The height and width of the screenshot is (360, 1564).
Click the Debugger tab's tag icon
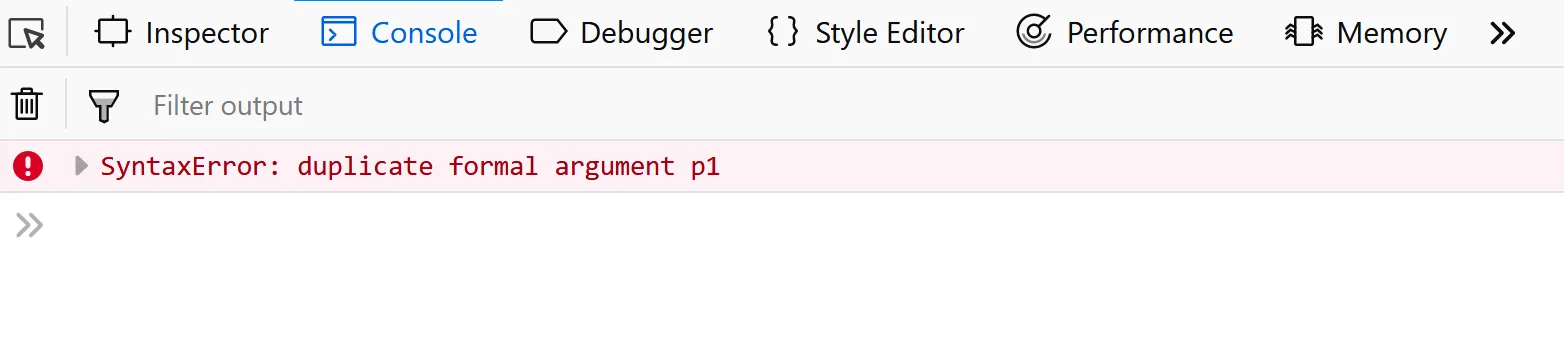(548, 33)
